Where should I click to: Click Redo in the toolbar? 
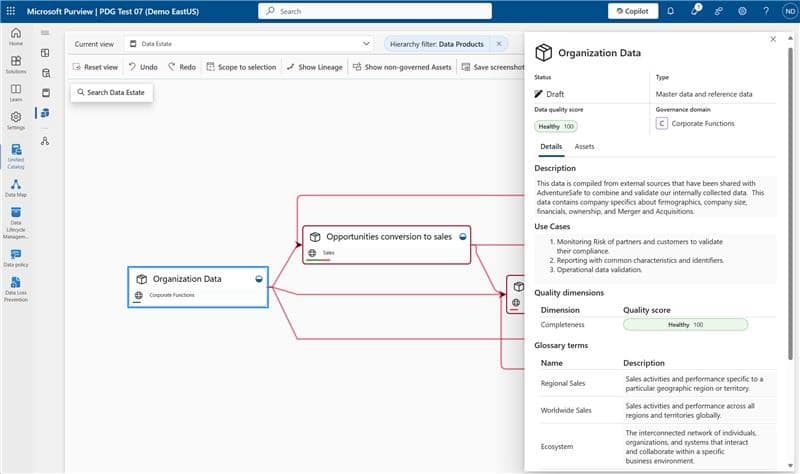point(182,67)
